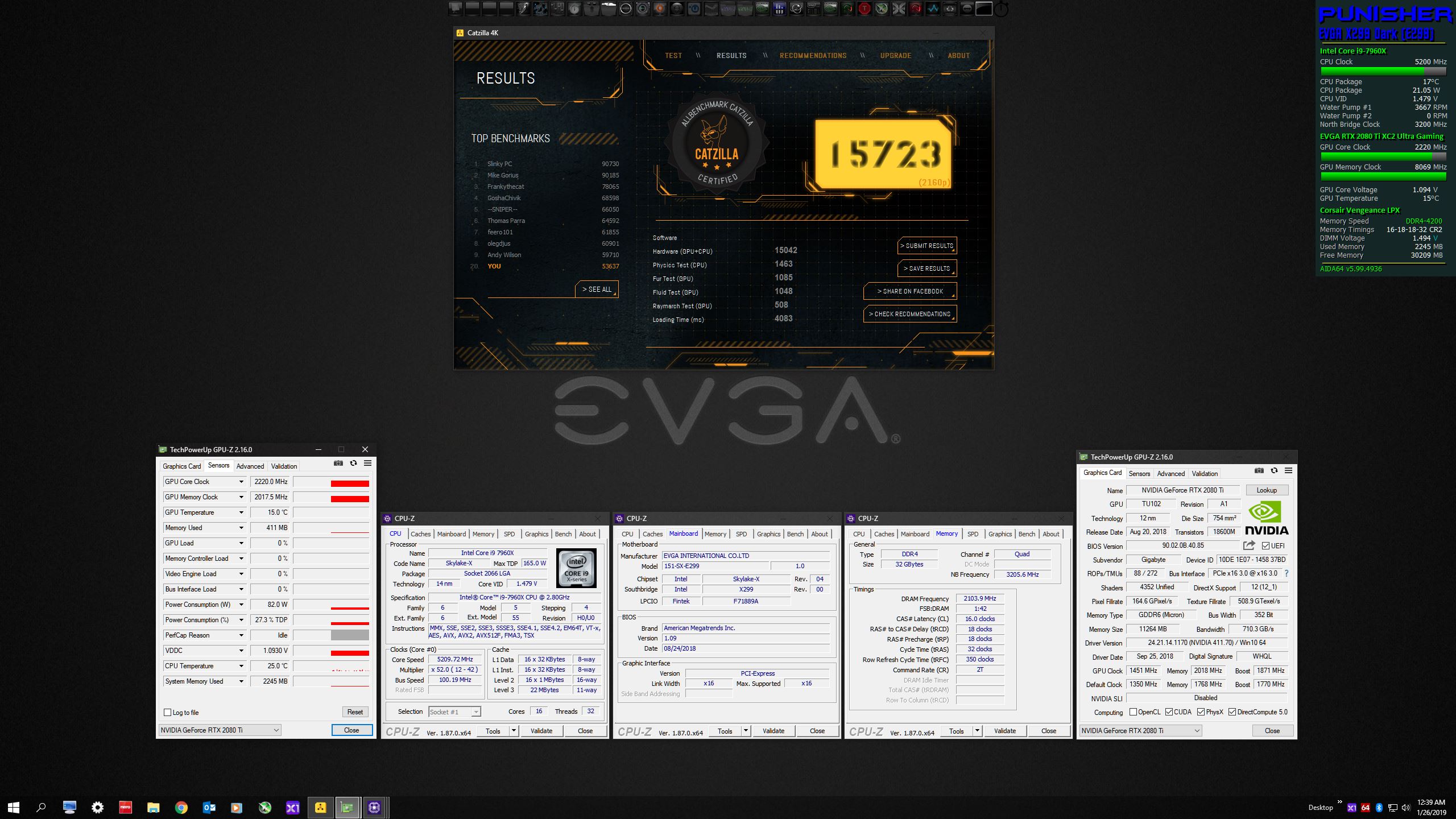Switch to GPU-Z taskbar icon

(347, 807)
